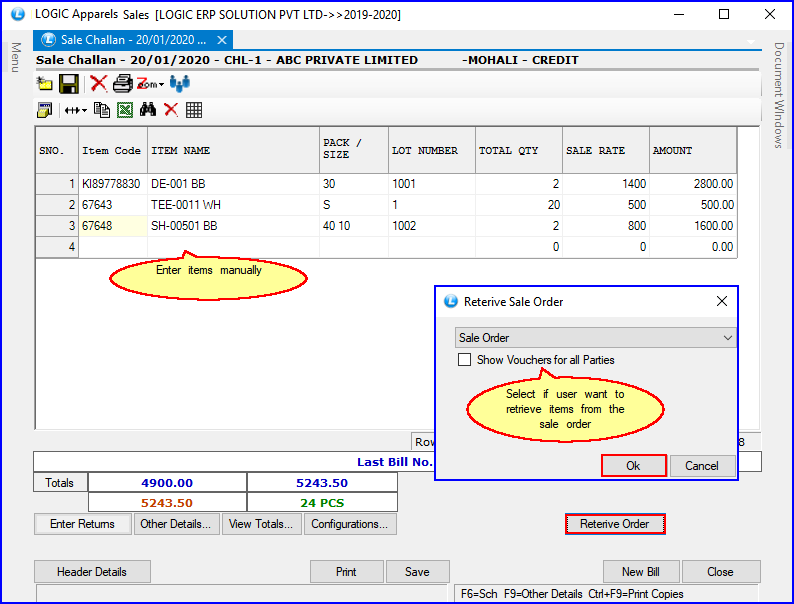
Task: Click the TOTAL QTY column header
Action: [x=519, y=150]
